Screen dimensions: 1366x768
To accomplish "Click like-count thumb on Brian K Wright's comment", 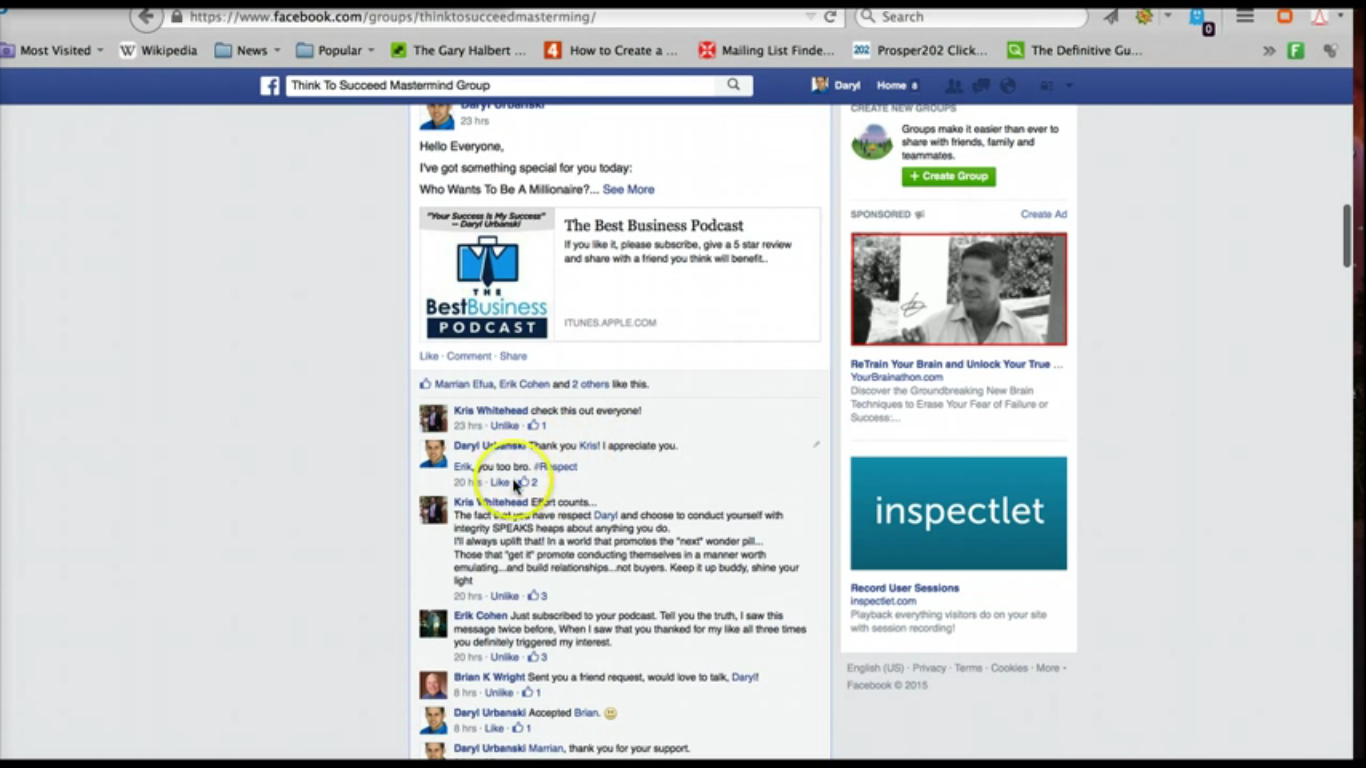I will click(527, 692).
